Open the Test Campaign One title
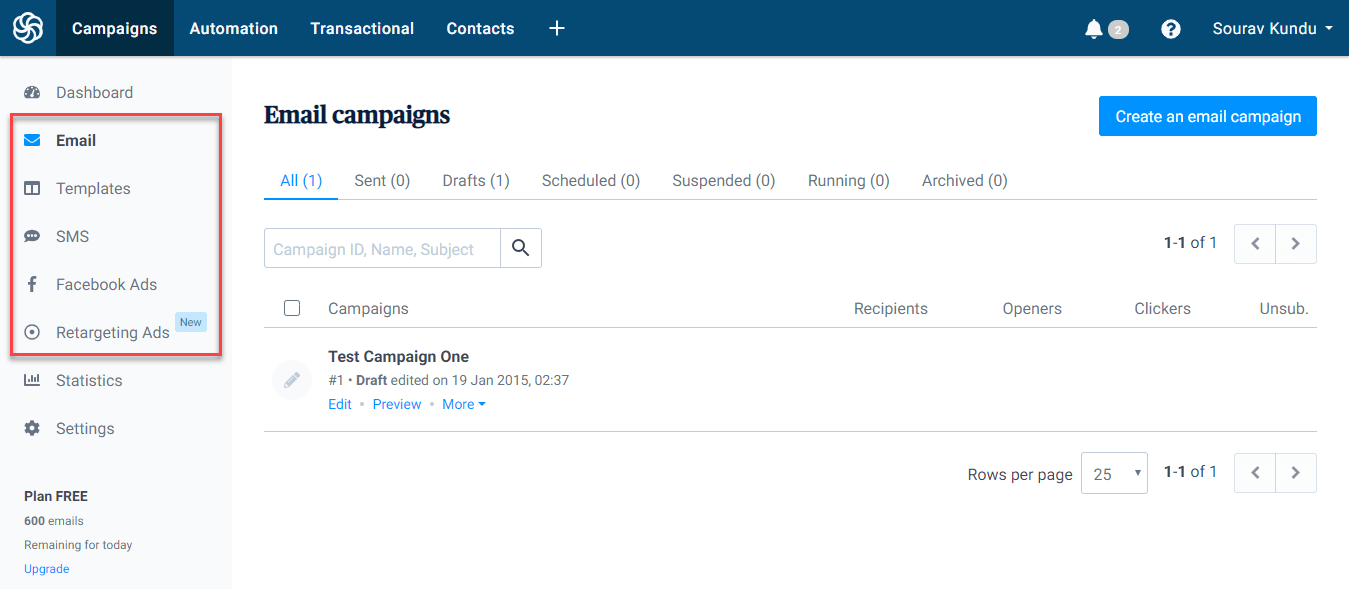 click(398, 357)
